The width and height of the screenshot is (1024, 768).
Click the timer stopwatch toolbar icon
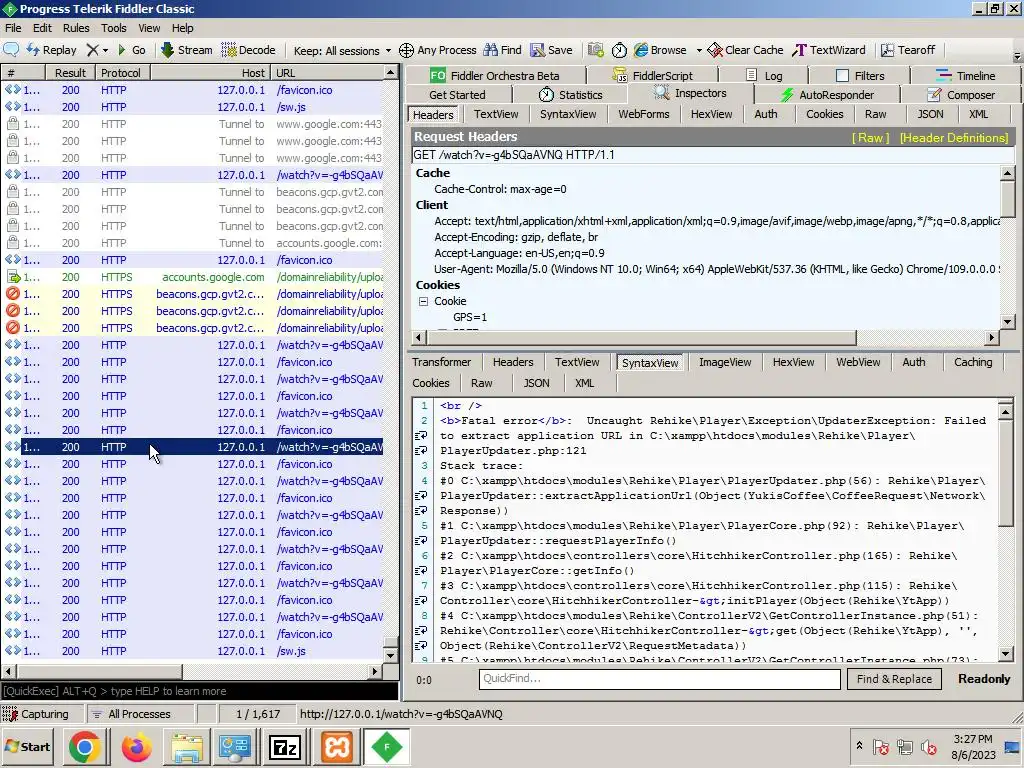(x=619, y=50)
